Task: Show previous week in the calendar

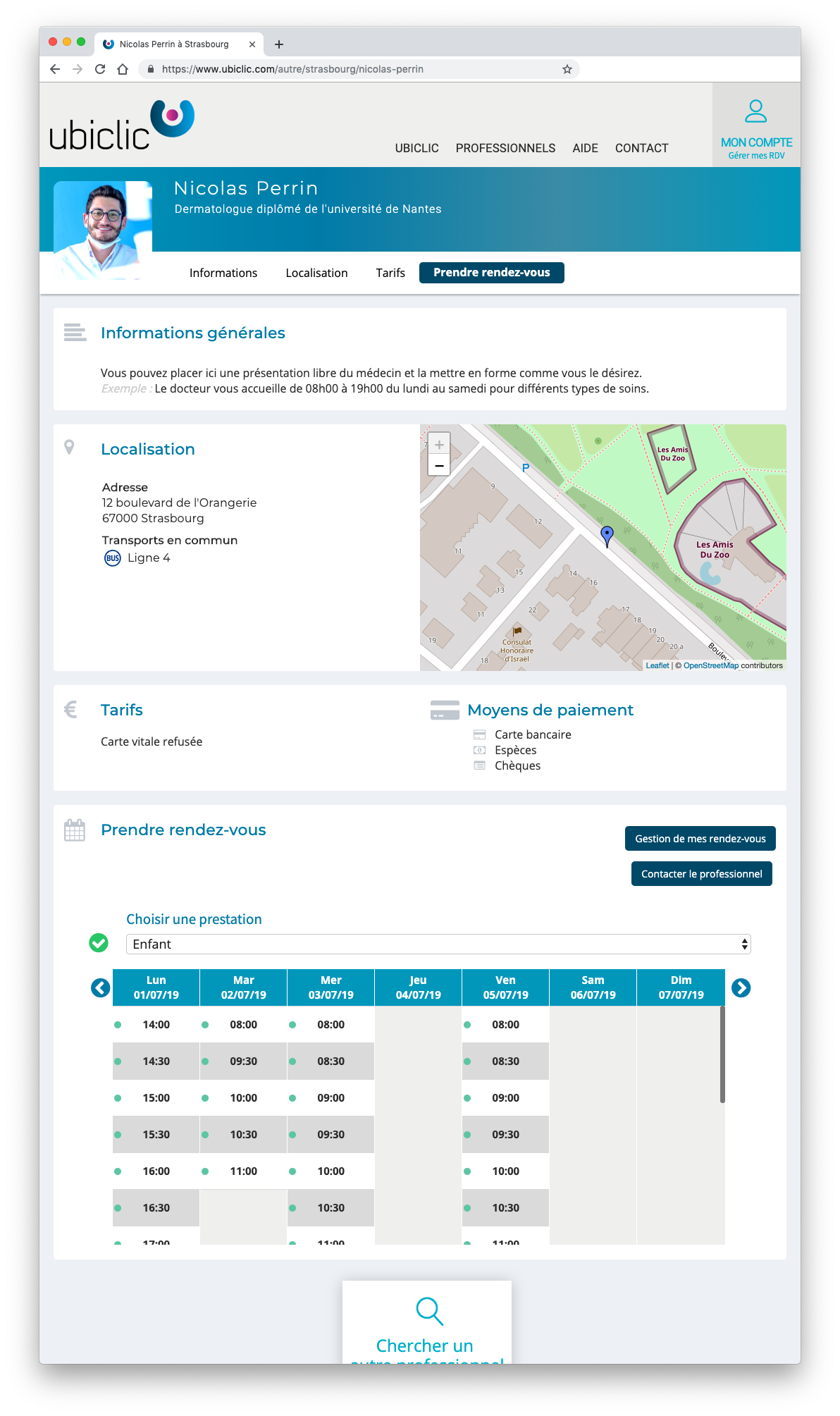Action: [x=101, y=988]
